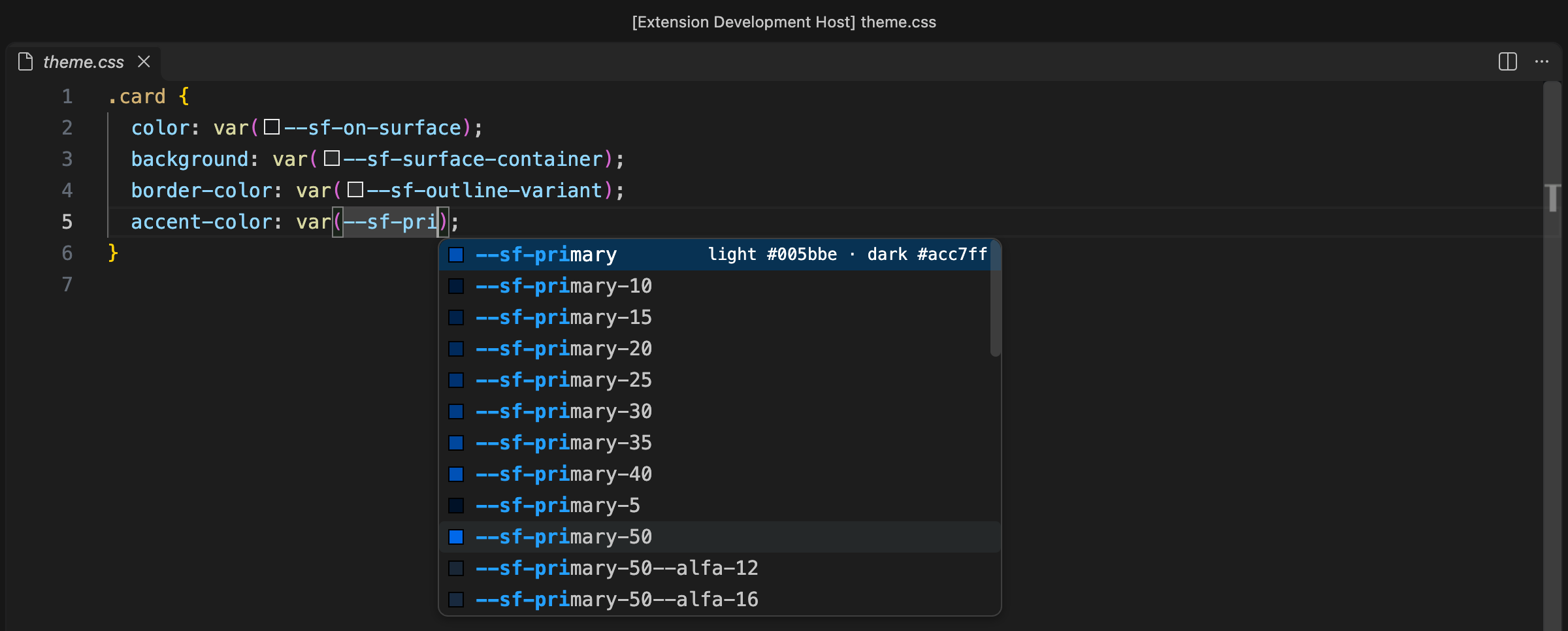Click the split editor icon

coord(1507,62)
